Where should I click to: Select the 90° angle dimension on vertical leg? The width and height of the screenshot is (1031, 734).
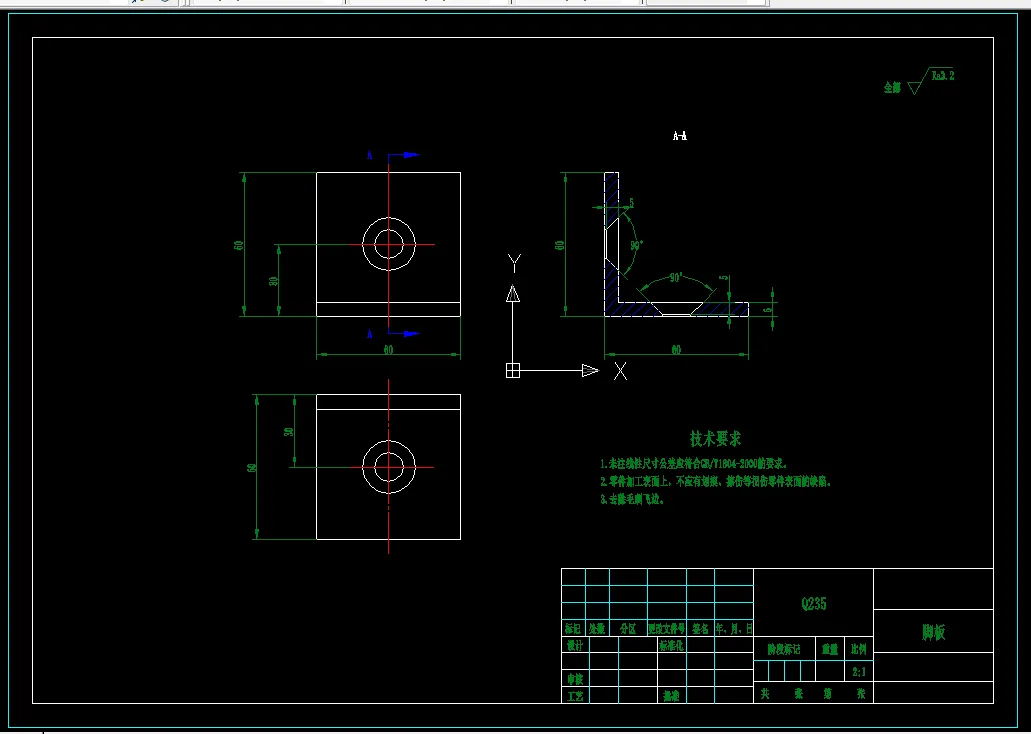(x=636, y=246)
